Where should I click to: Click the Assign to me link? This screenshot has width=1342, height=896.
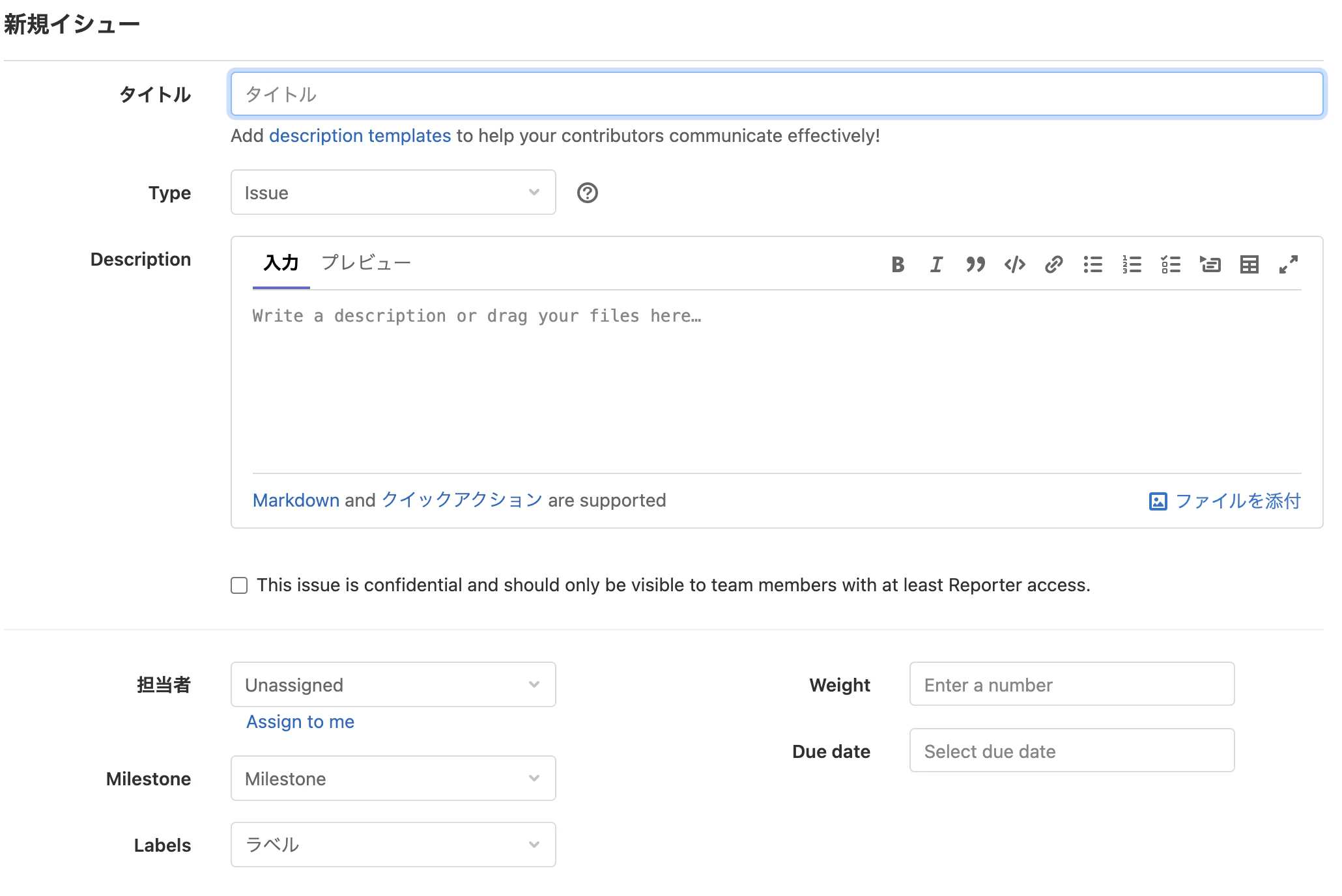click(300, 721)
